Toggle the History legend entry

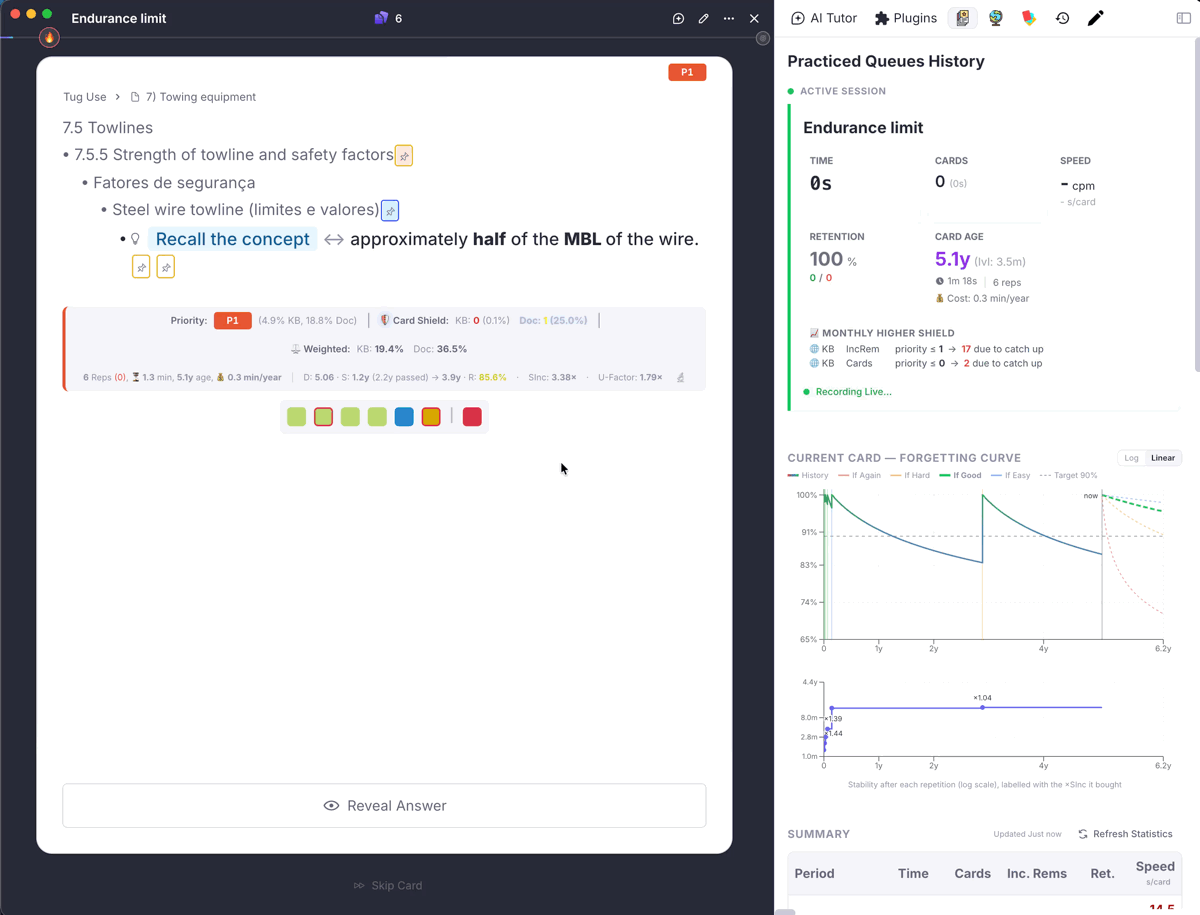[x=808, y=476]
